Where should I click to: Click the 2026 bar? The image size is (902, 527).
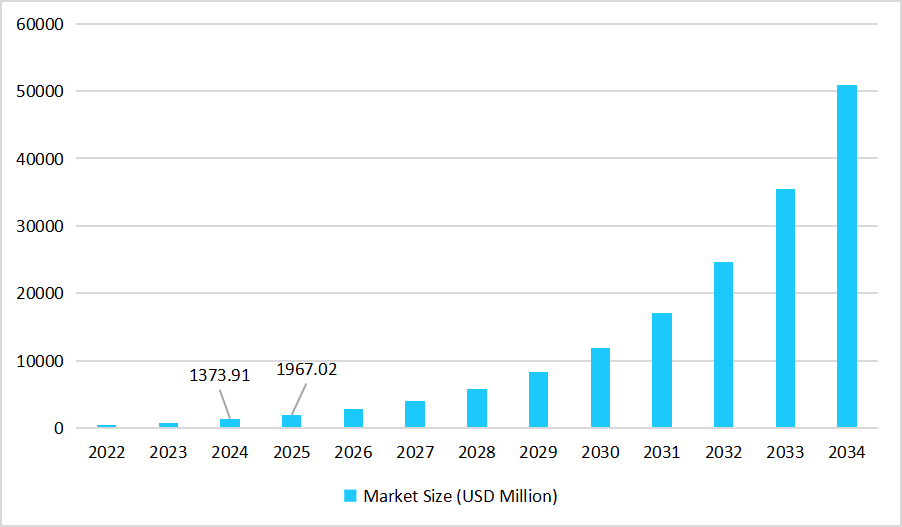(353, 419)
